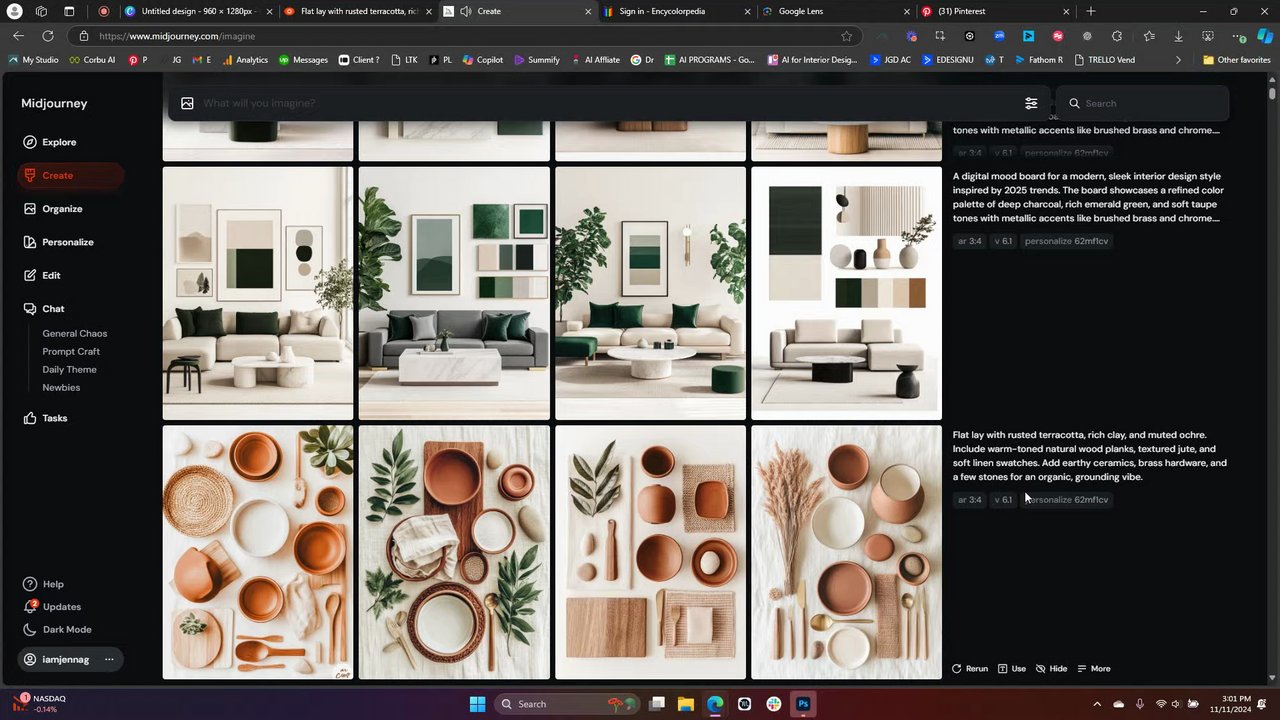
Task: Open Photoshop from the Windows taskbar
Action: coord(803,704)
